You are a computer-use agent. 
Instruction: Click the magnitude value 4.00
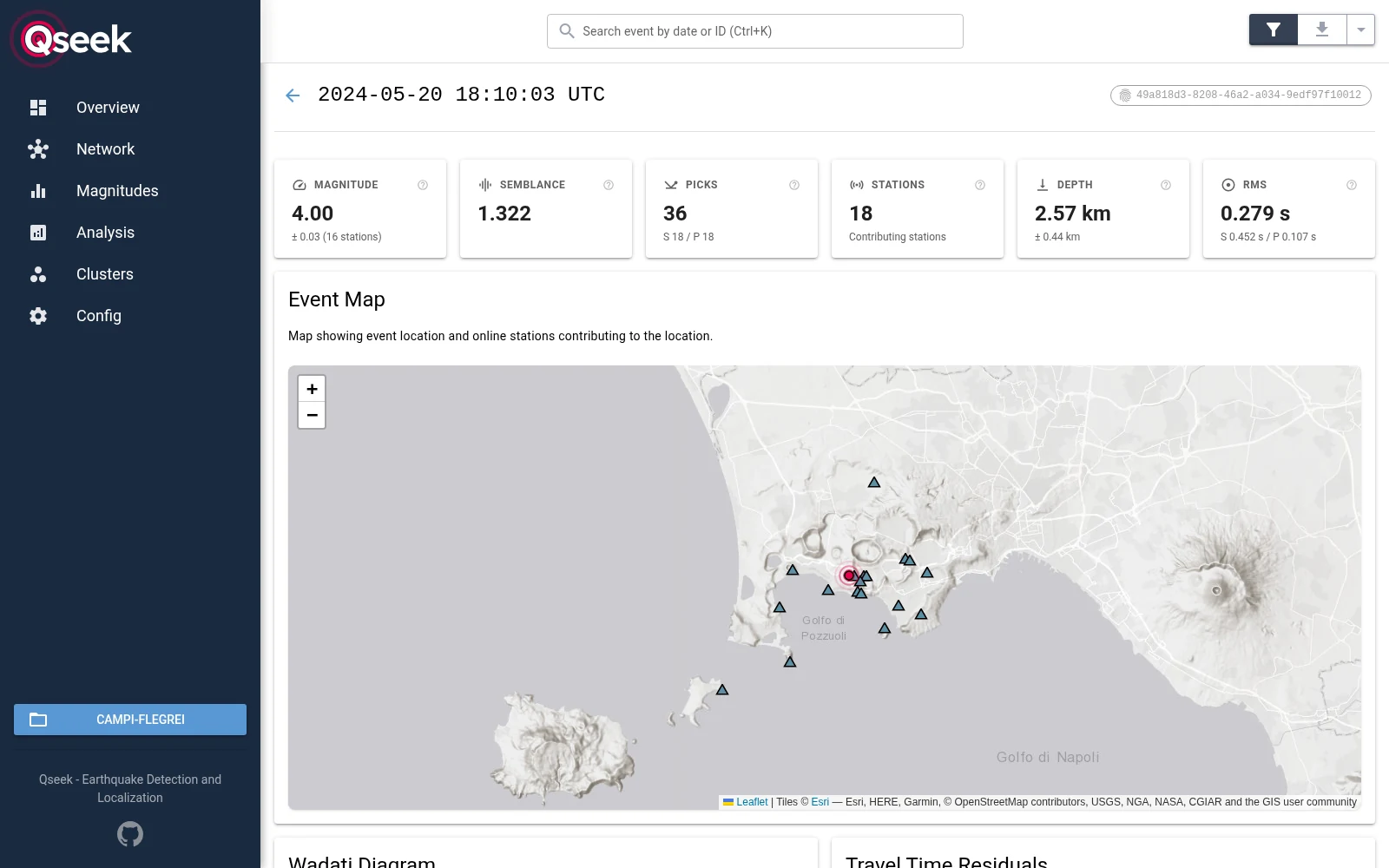coord(313,214)
